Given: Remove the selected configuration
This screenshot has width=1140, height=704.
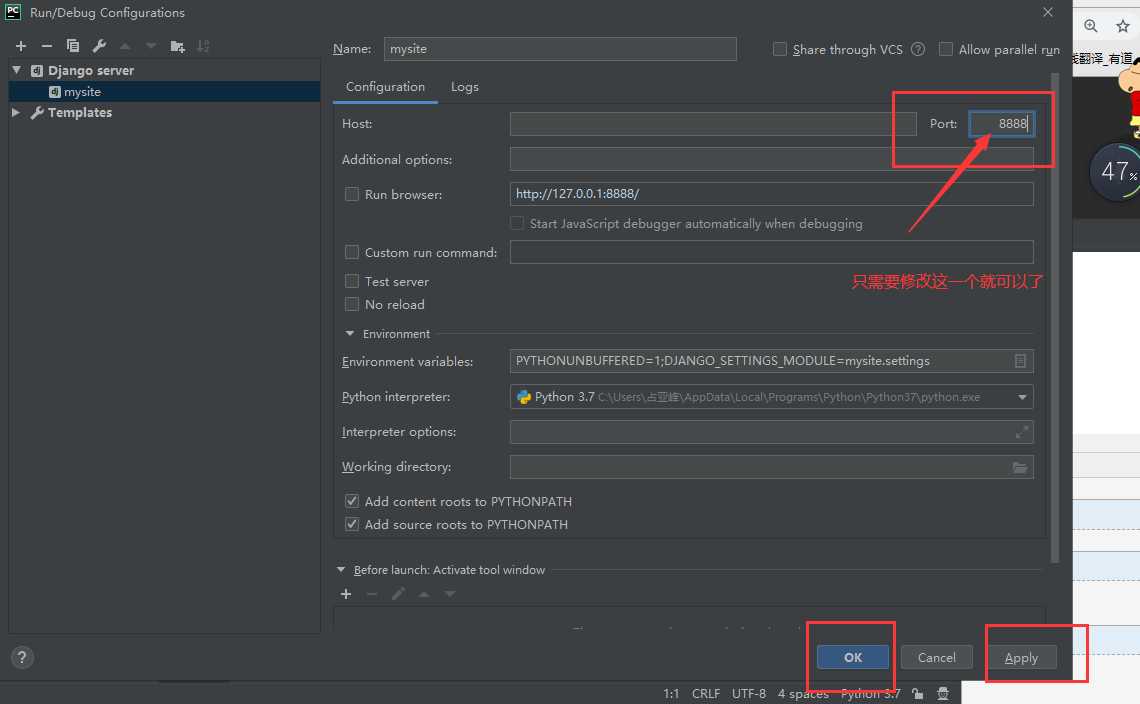Looking at the screenshot, I should tap(47, 46).
